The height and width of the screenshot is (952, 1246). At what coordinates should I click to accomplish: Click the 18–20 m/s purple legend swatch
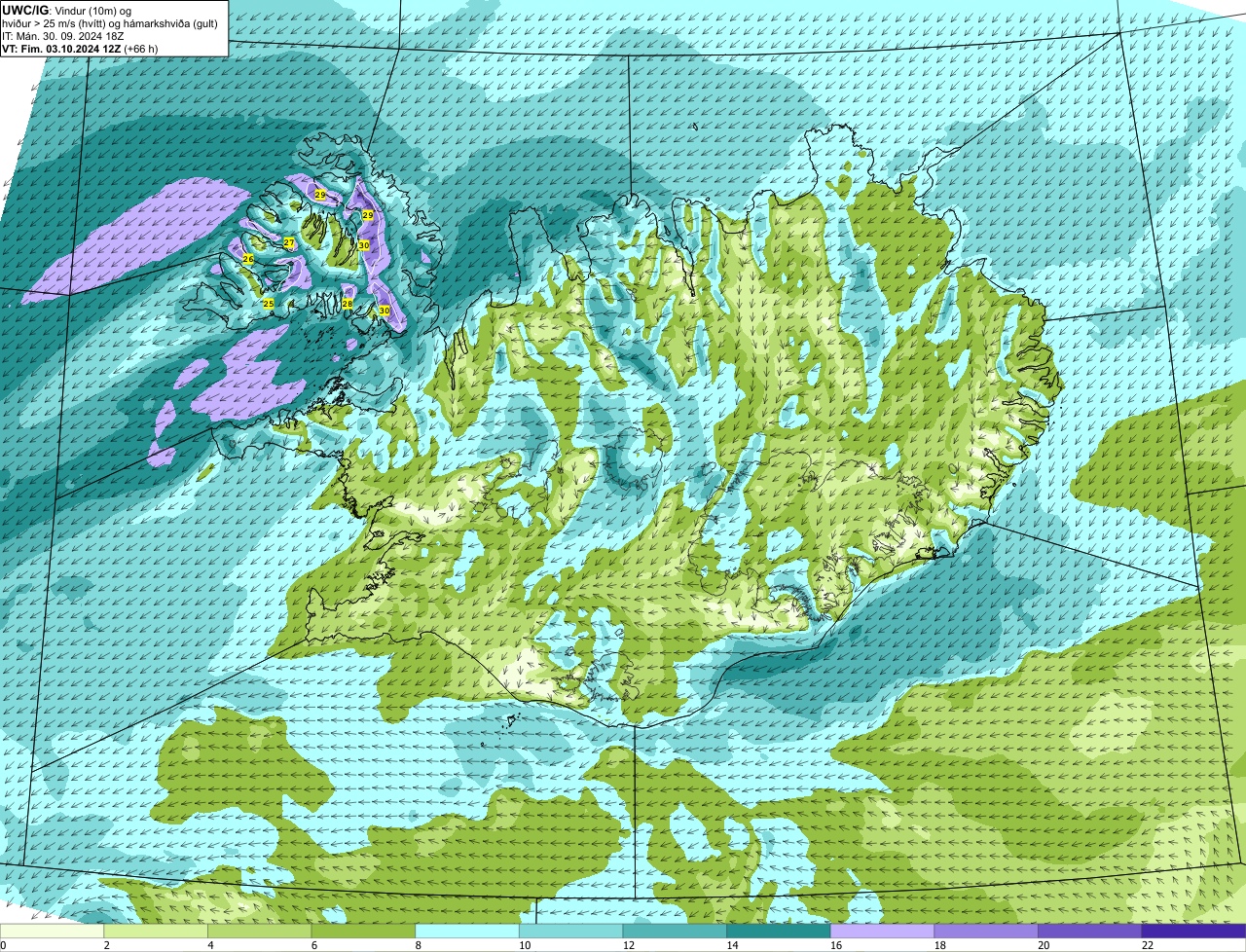(x=986, y=931)
